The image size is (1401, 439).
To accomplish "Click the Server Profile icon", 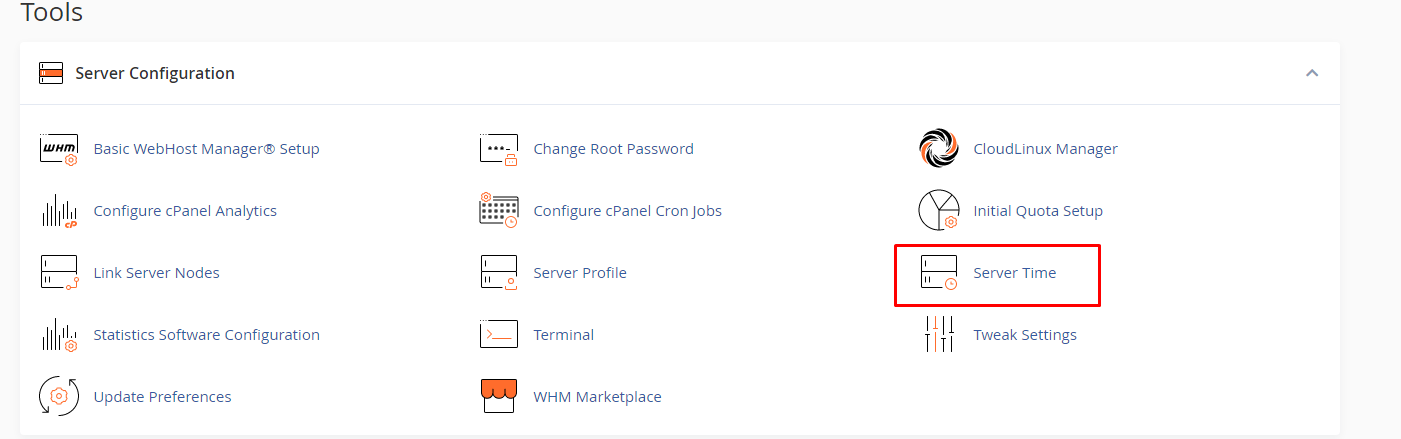I will (499, 273).
